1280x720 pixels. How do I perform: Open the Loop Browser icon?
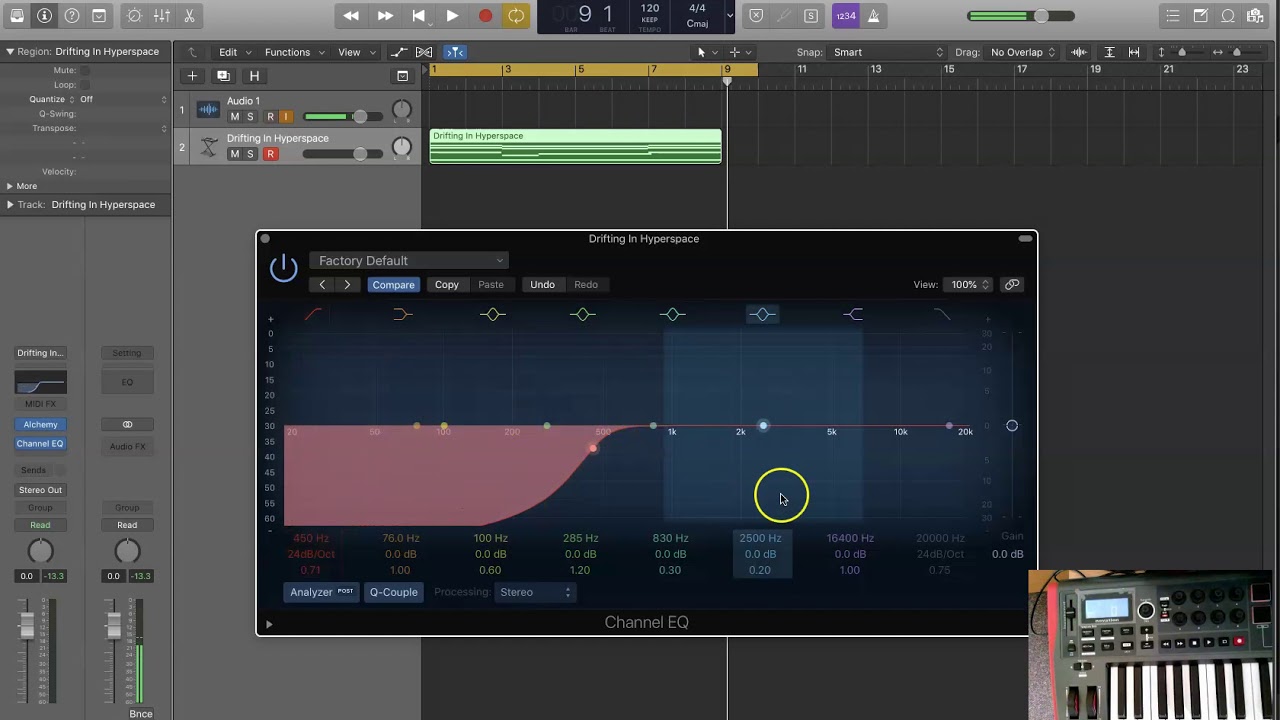[x=1228, y=16]
